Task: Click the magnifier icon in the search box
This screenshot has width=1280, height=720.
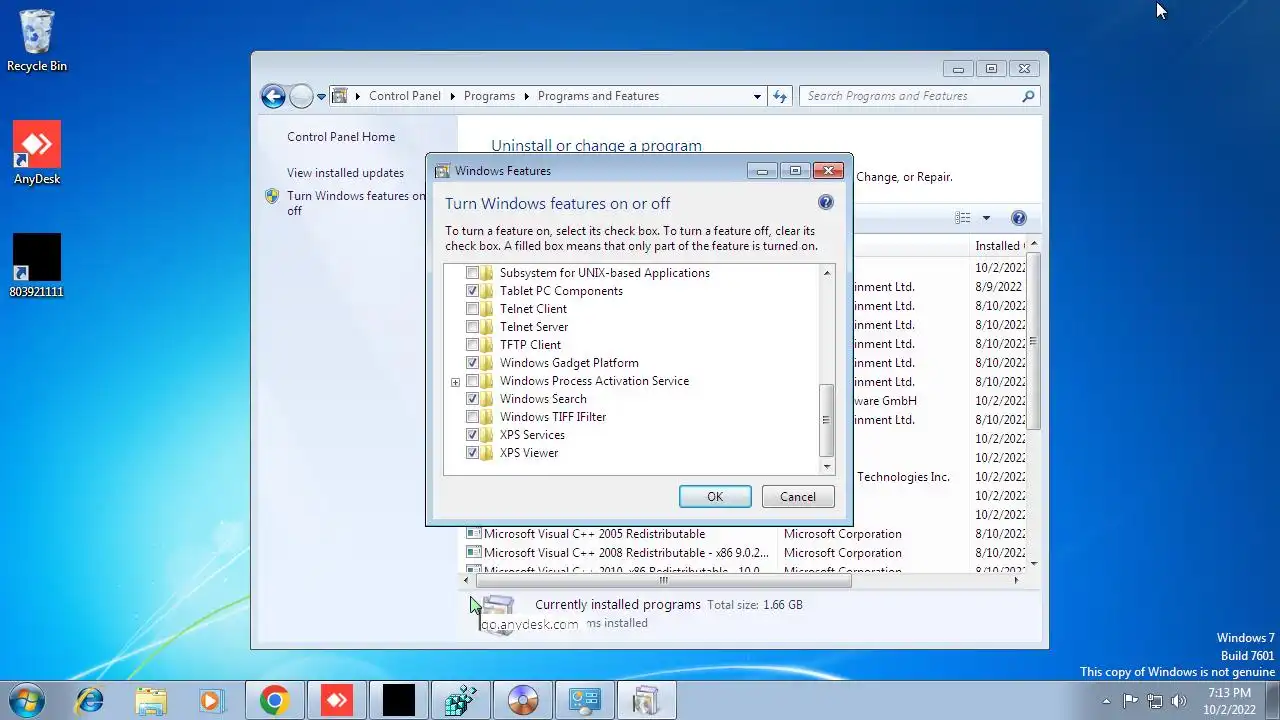Action: pyautogui.click(x=1028, y=96)
